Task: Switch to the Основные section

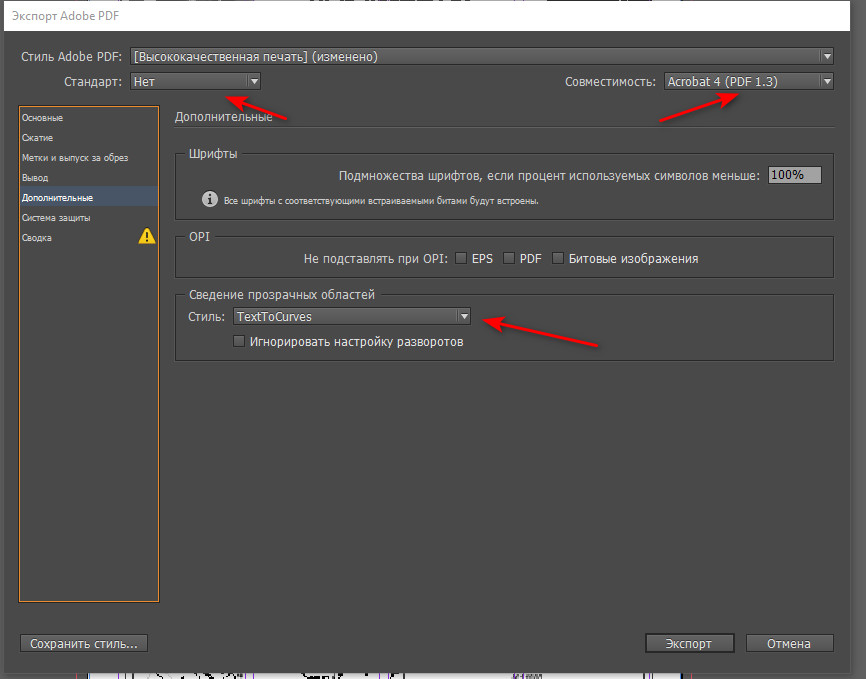Action: point(89,118)
